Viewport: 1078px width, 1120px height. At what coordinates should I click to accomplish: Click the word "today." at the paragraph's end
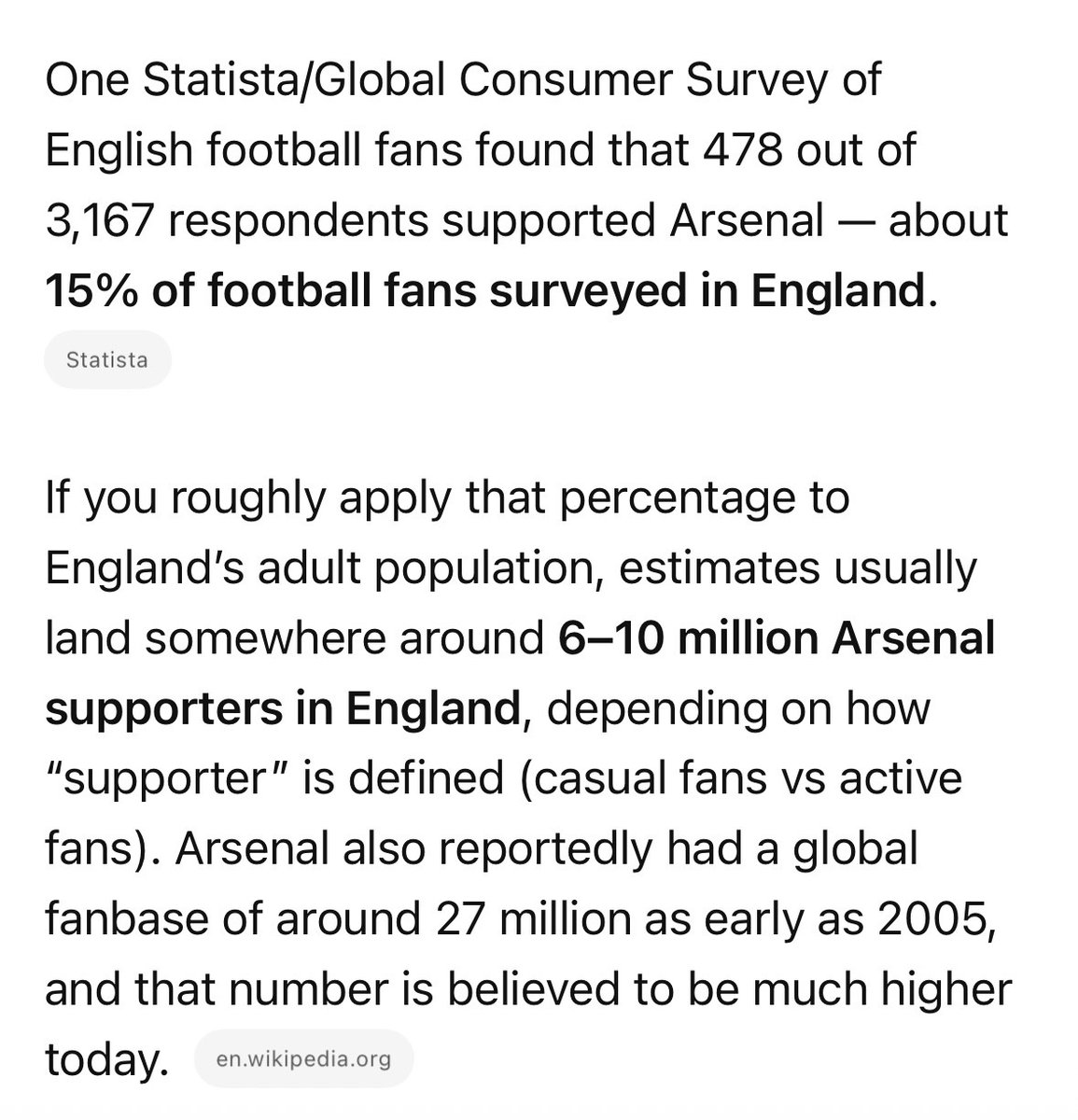coord(105,1059)
